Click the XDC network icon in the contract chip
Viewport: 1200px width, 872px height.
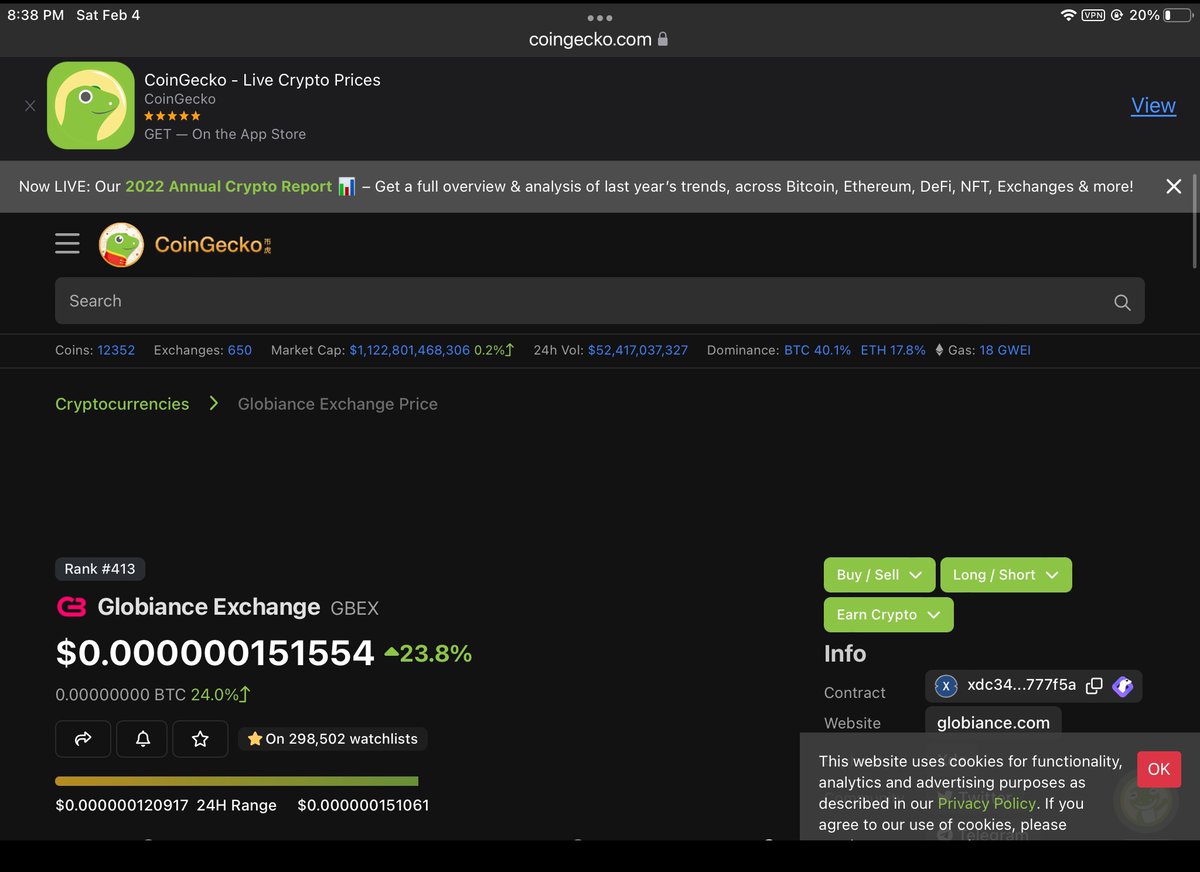coord(946,686)
